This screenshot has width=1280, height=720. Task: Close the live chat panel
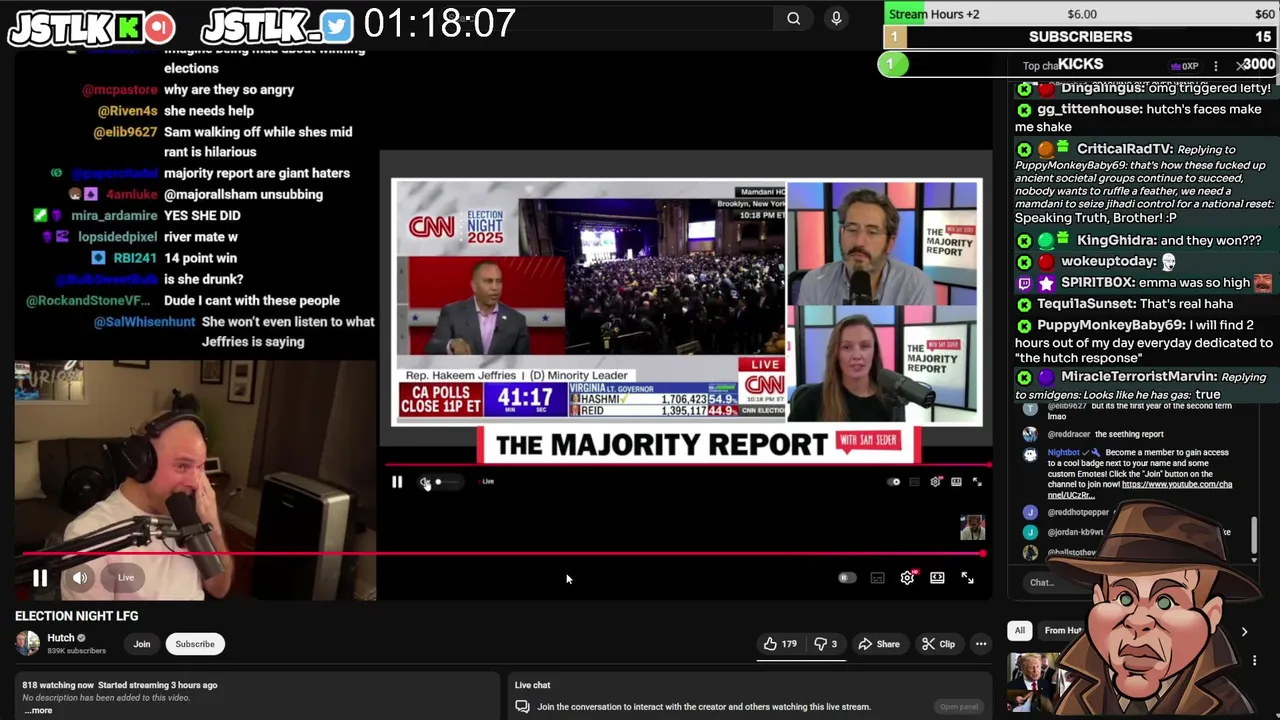pos(1241,66)
